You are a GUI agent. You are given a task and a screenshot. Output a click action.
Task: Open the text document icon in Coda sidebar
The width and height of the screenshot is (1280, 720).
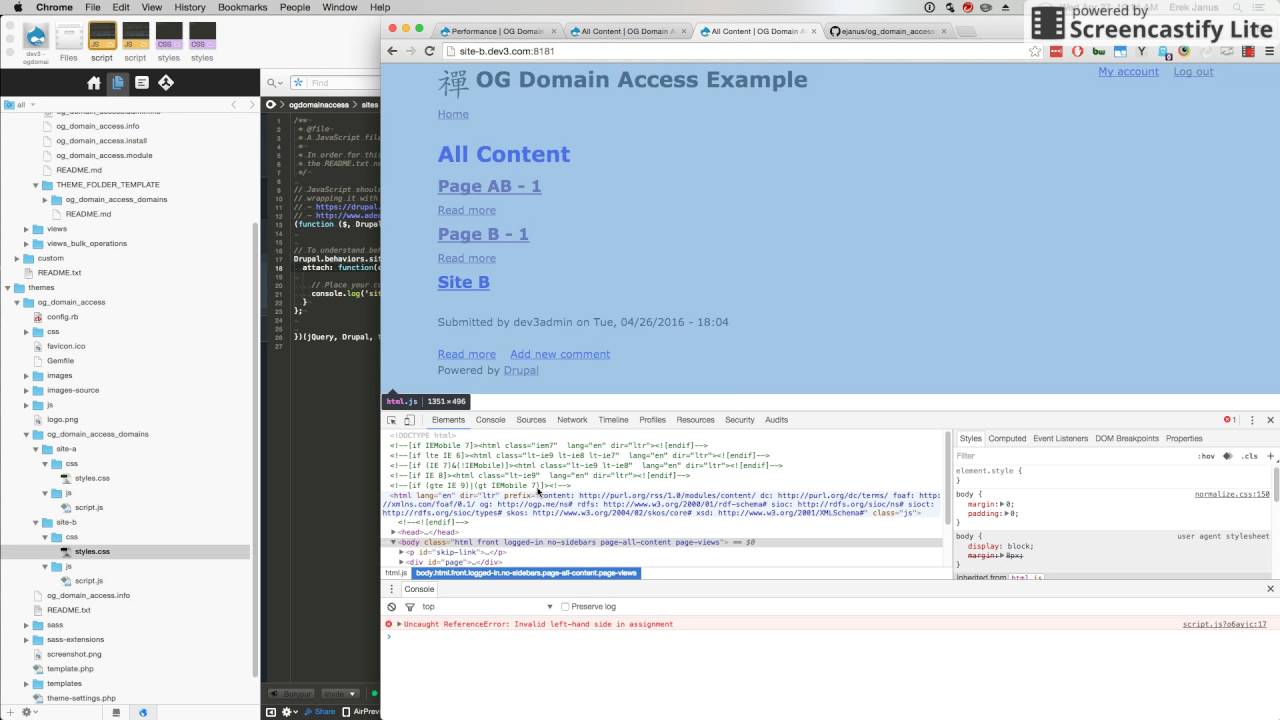142,83
